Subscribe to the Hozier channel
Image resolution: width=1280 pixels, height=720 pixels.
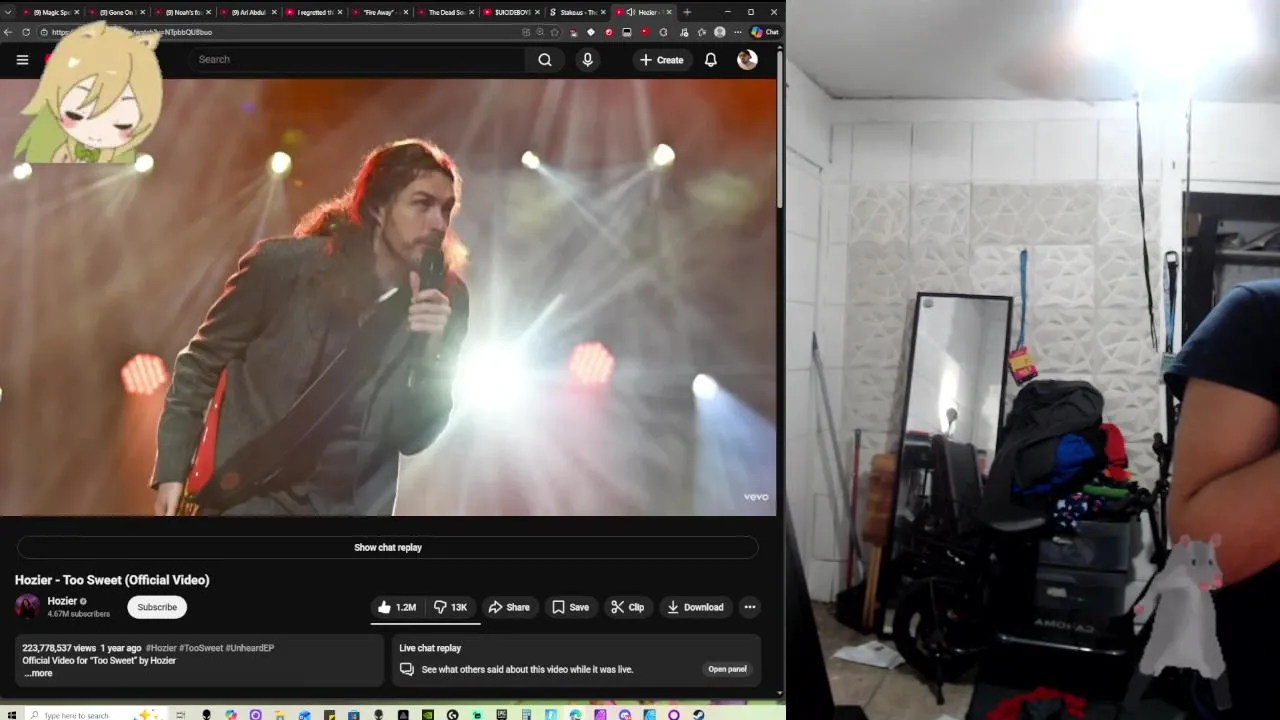[x=157, y=607]
